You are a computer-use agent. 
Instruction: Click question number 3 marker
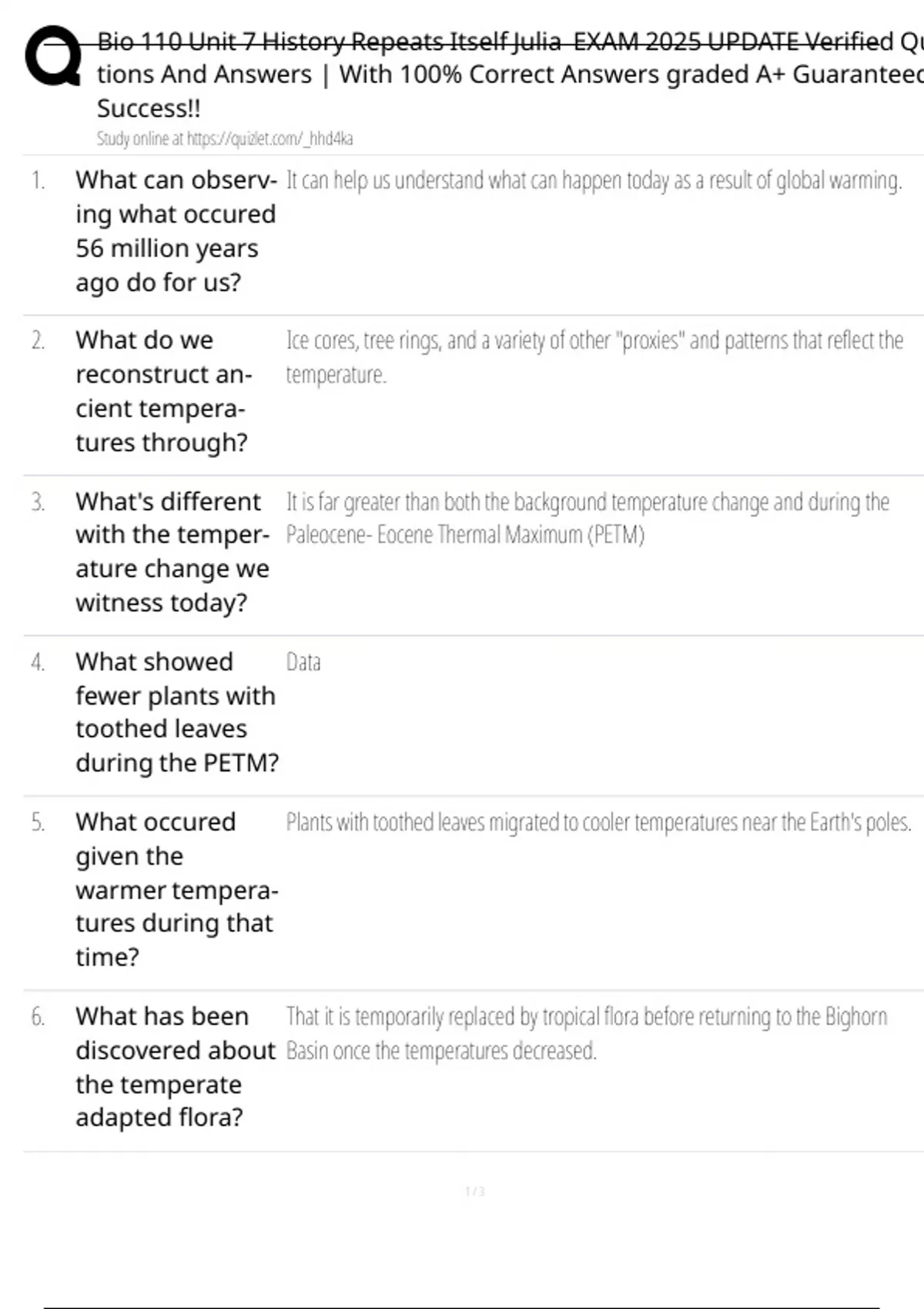click(x=38, y=502)
